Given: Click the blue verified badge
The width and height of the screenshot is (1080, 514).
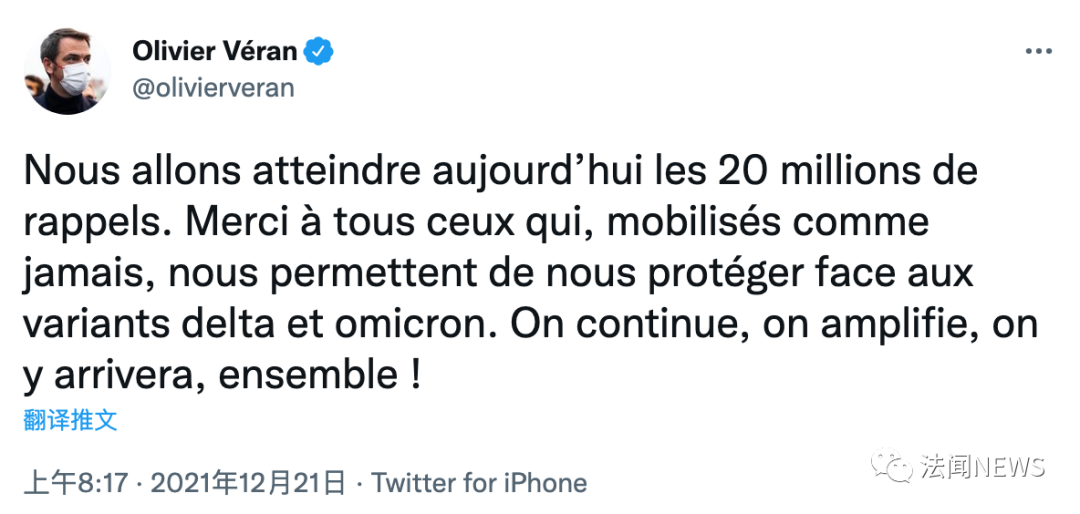Looking at the screenshot, I should coord(320,51).
